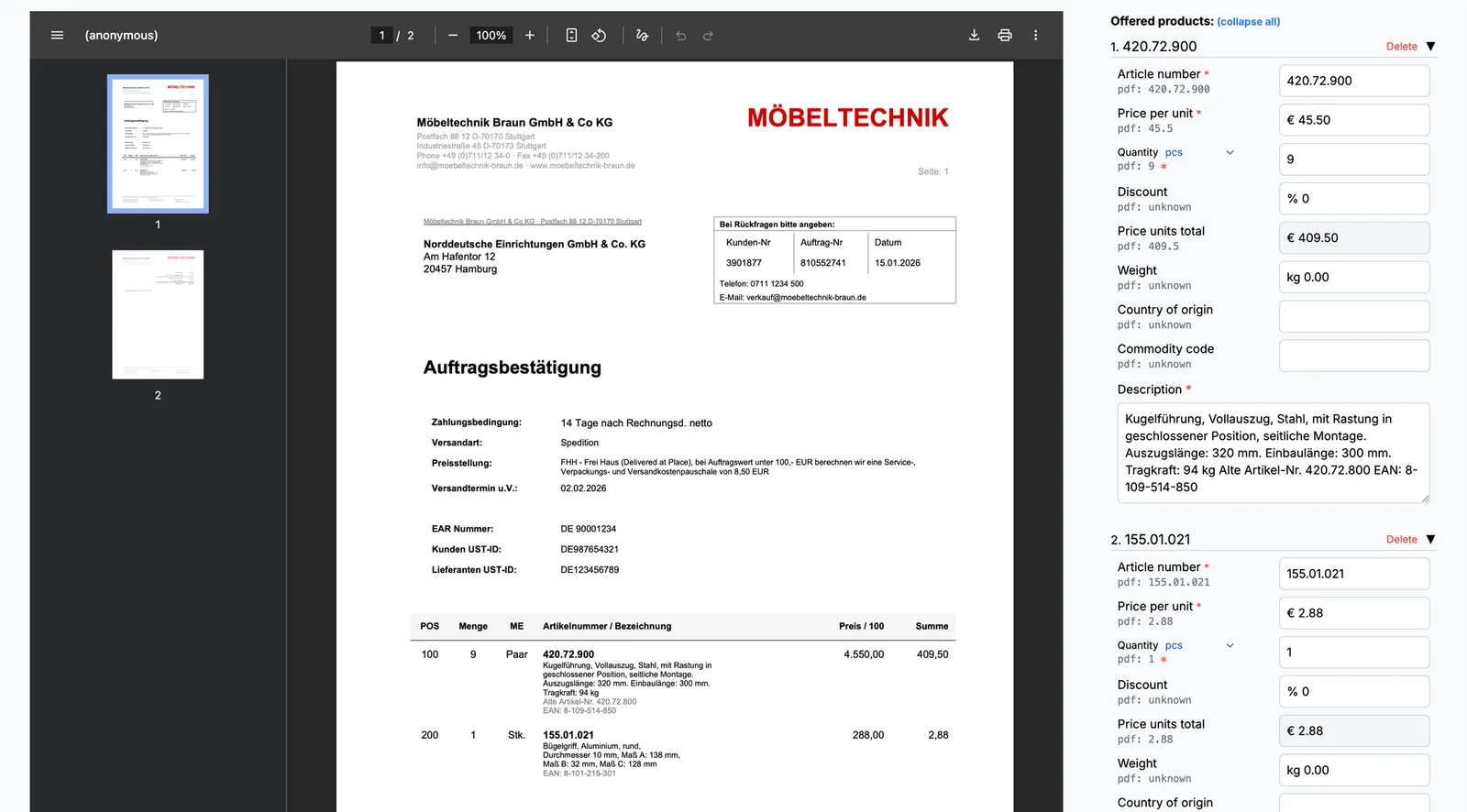Click the zoom level box showing 100%
This screenshot has height=812, width=1467.
click(x=491, y=36)
